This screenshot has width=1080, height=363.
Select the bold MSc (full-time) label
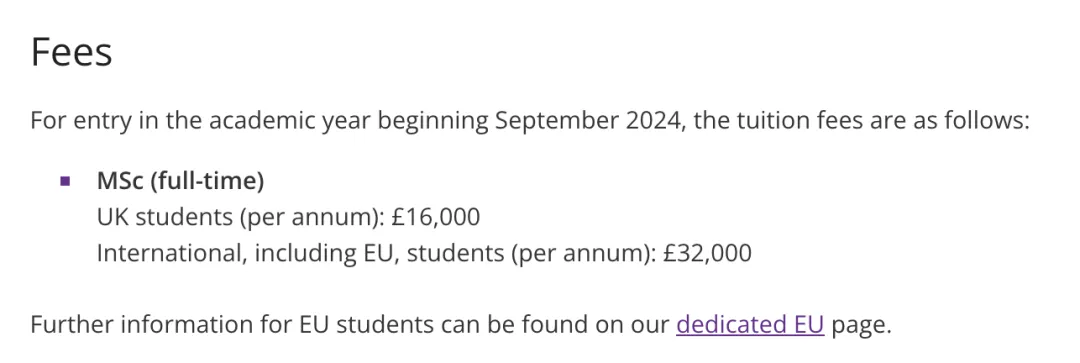pyautogui.click(x=180, y=181)
